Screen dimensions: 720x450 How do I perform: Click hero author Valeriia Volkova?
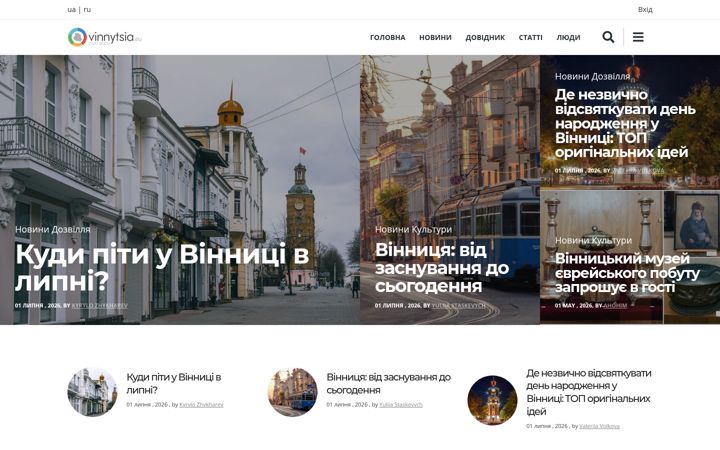pos(638,170)
